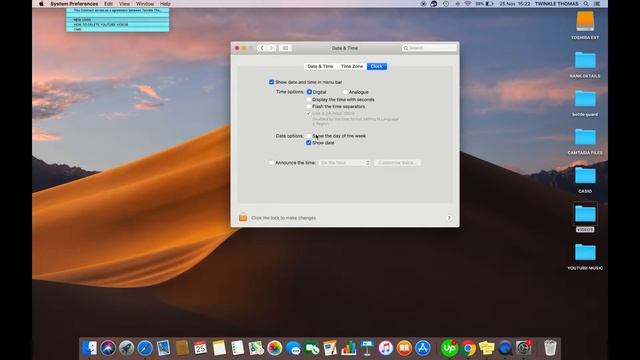Open Reminders checklist icon in Dock
The height and width of the screenshot is (360, 640).
point(238,348)
